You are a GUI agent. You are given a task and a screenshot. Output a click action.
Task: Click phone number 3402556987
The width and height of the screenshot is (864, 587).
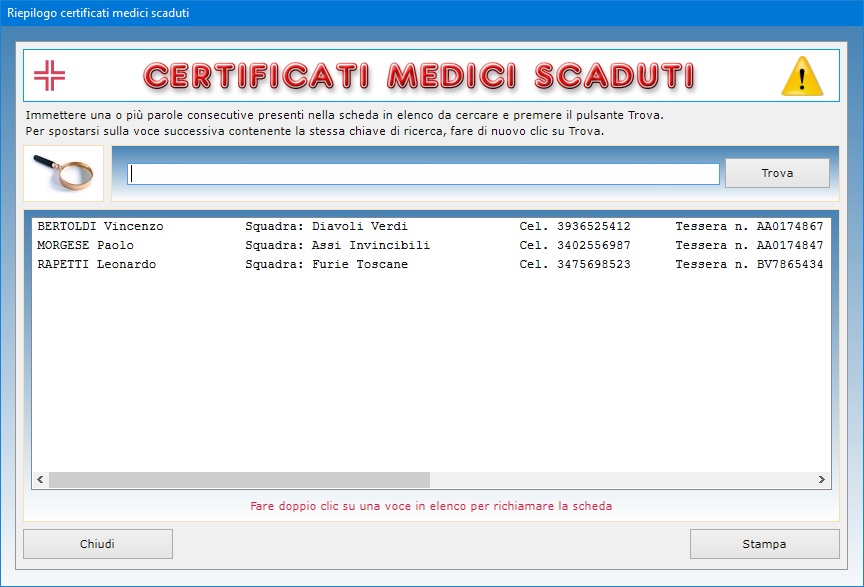593,245
